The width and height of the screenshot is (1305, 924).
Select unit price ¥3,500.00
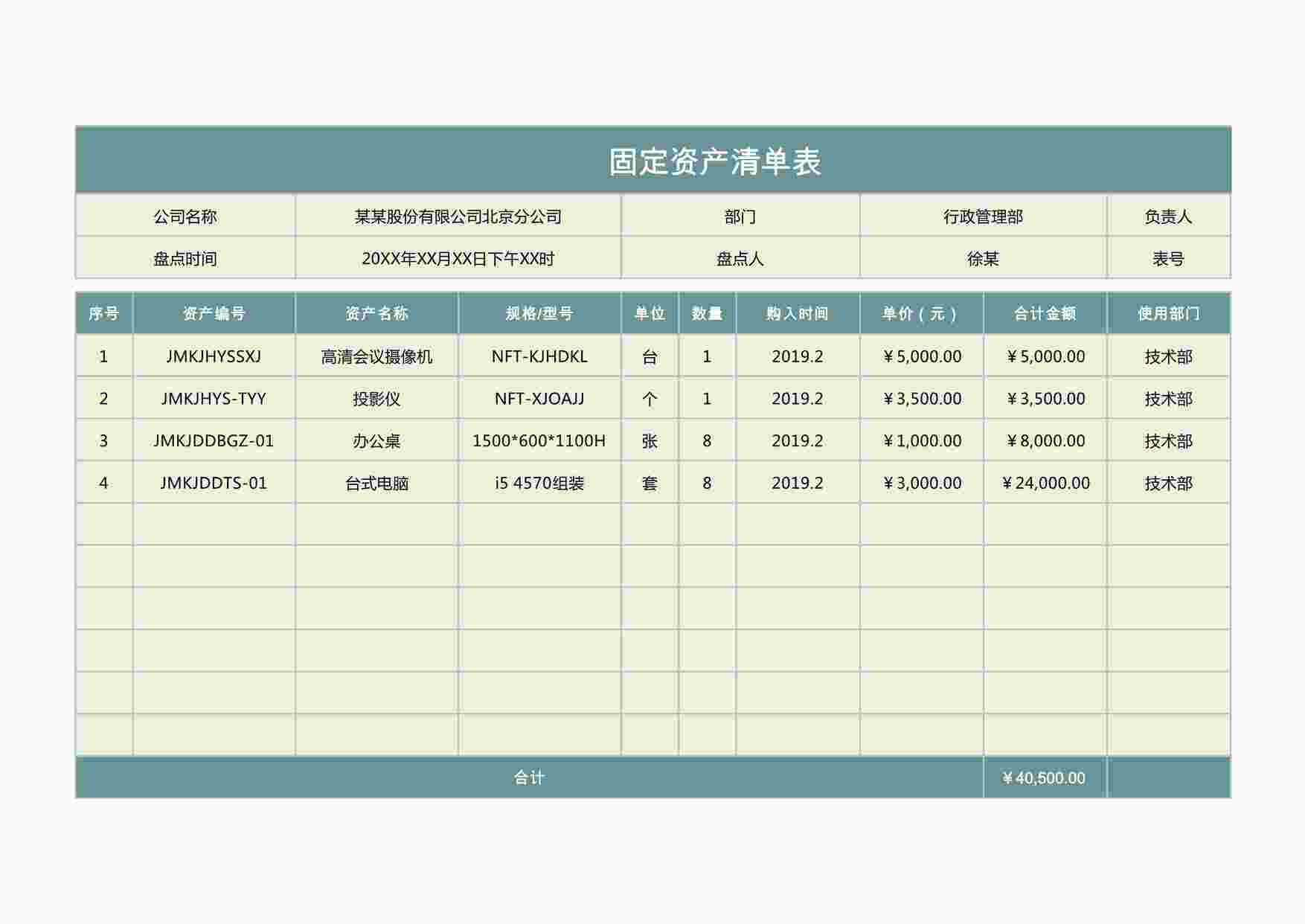tap(922, 398)
